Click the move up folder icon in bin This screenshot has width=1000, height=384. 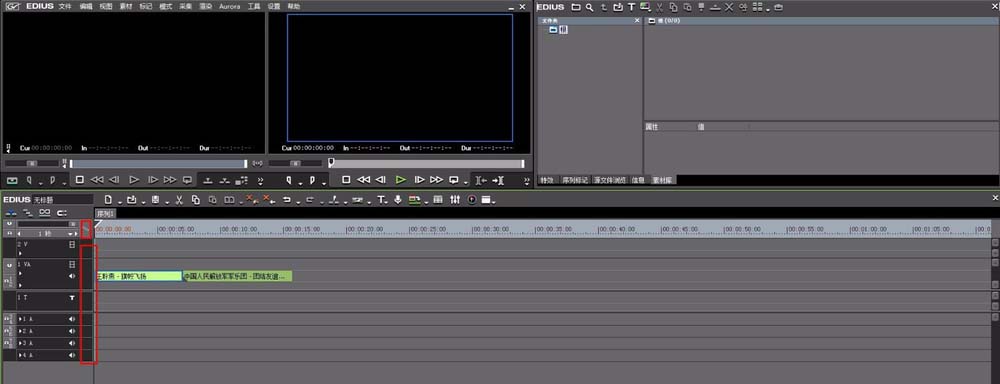[604, 7]
